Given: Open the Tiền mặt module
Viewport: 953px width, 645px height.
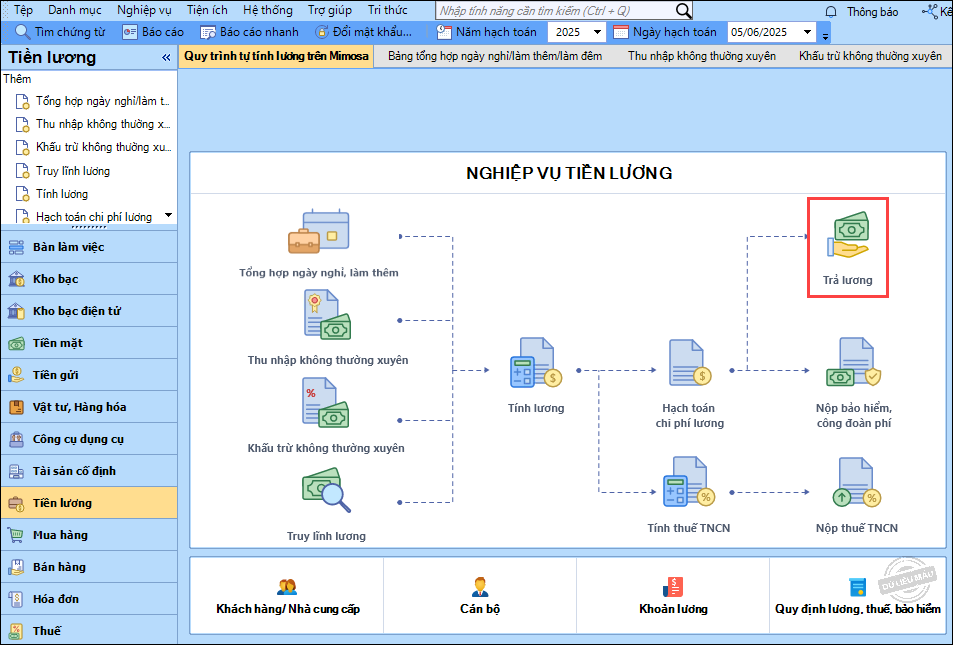Looking at the screenshot, I should (x=89, y=343).
